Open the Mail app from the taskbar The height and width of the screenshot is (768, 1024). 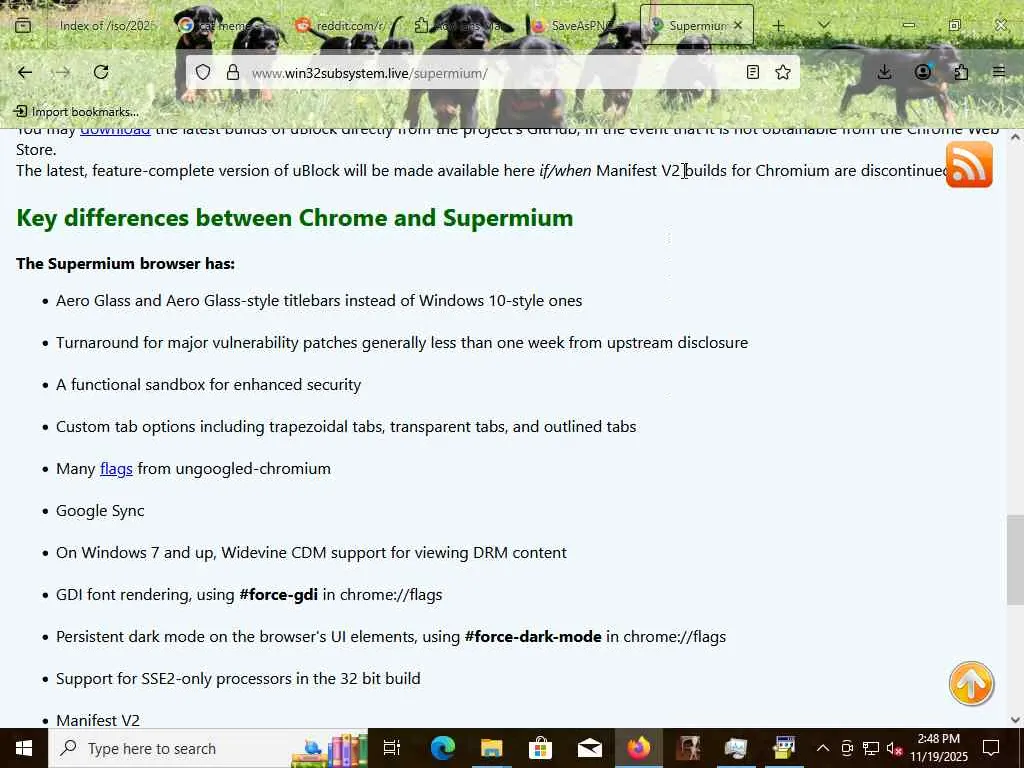[x=589, y=748]
